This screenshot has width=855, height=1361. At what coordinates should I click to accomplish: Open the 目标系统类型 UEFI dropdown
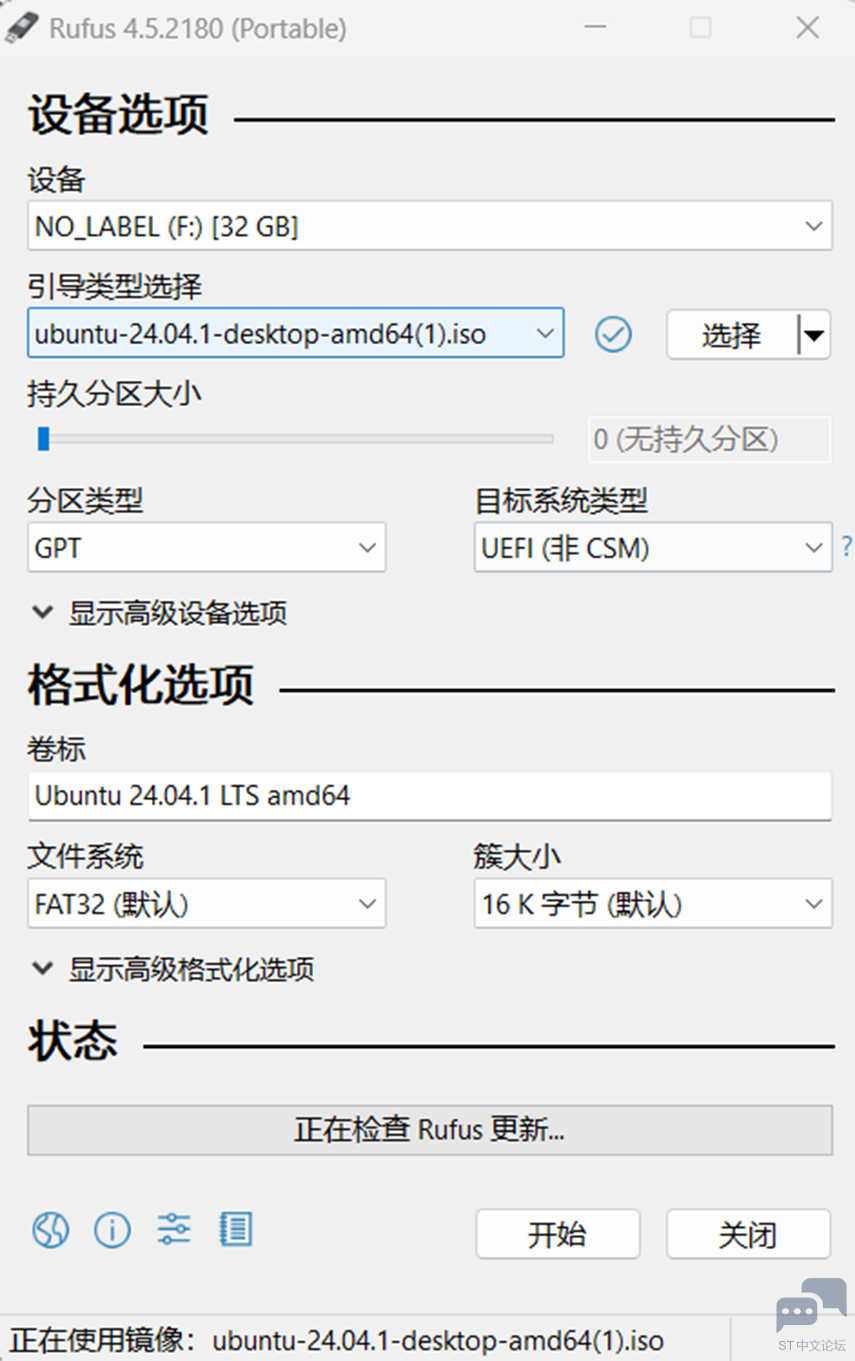point(653,548)
